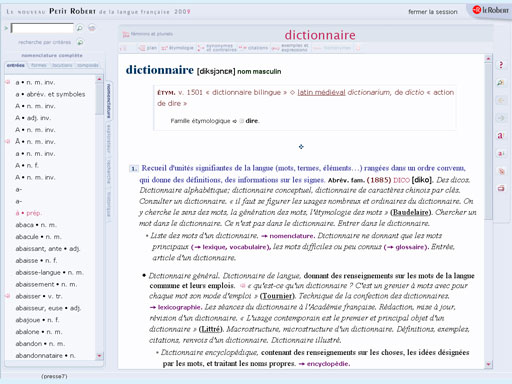This screenshot has height=384, width=512.
Task: Select abalone • n. m. entry
Action: click(x=39, y=332)
